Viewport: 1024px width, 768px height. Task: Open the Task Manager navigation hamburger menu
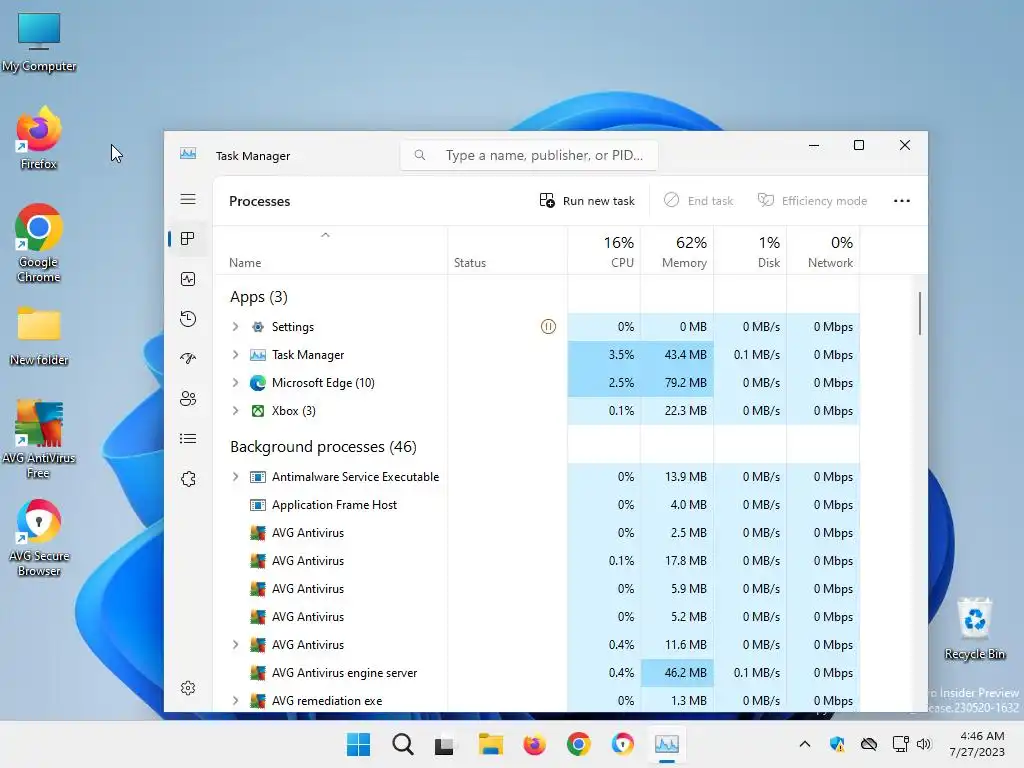coord(188,199)
